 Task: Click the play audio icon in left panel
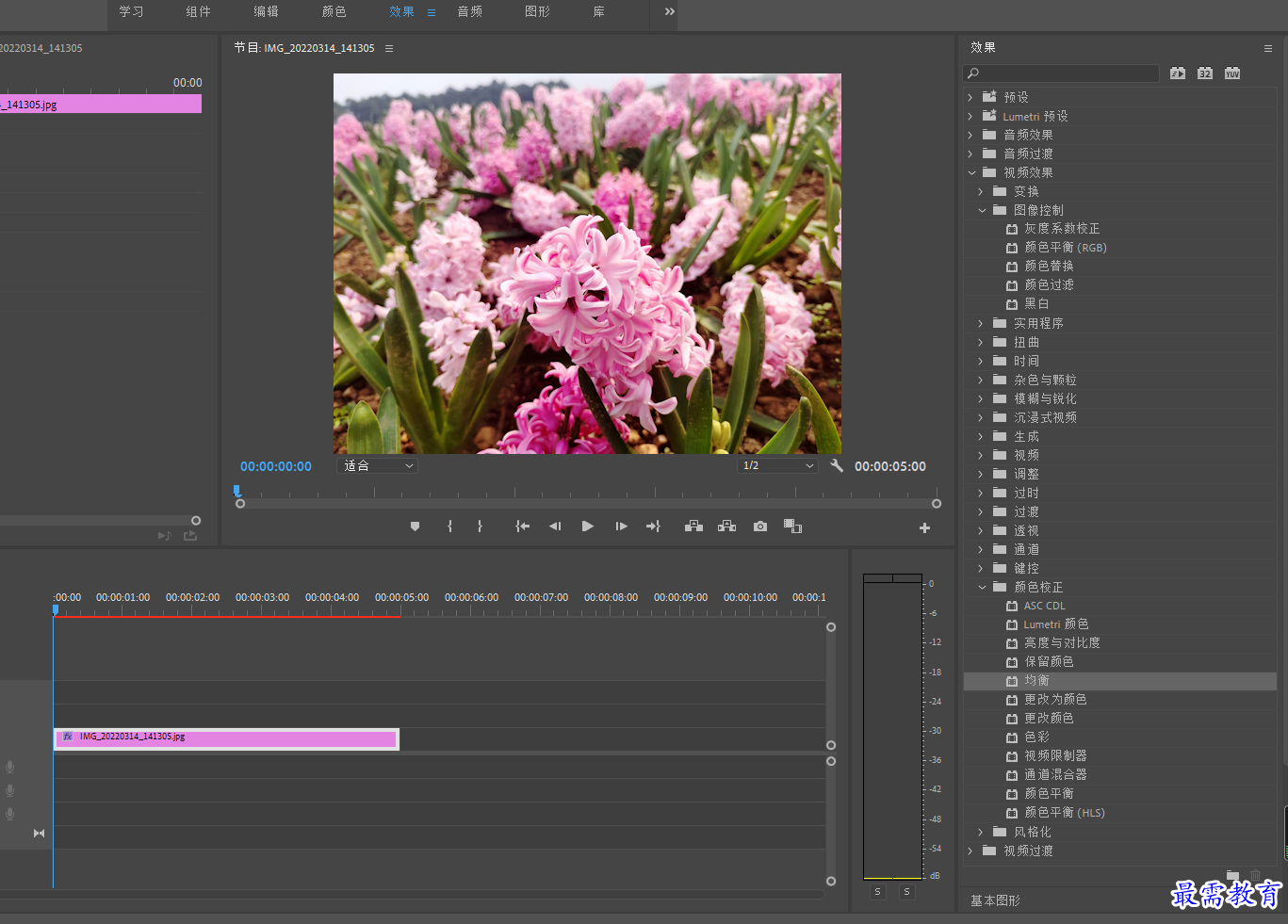click(164, 536)
